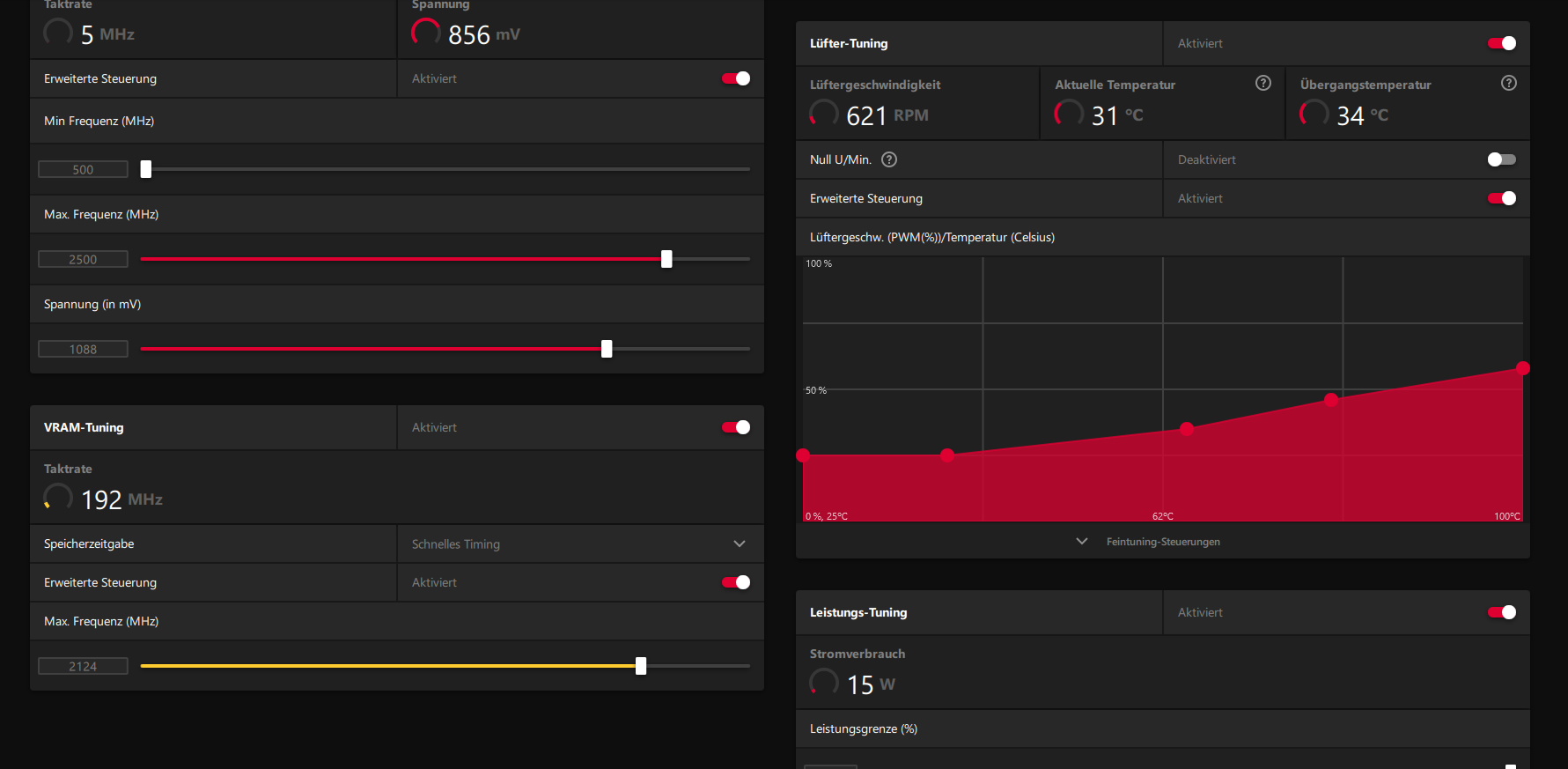Screen dimensions: 1568x769
Task: Toggle GPU Erweiterte Steuerung switch
Action: (736, 78)
